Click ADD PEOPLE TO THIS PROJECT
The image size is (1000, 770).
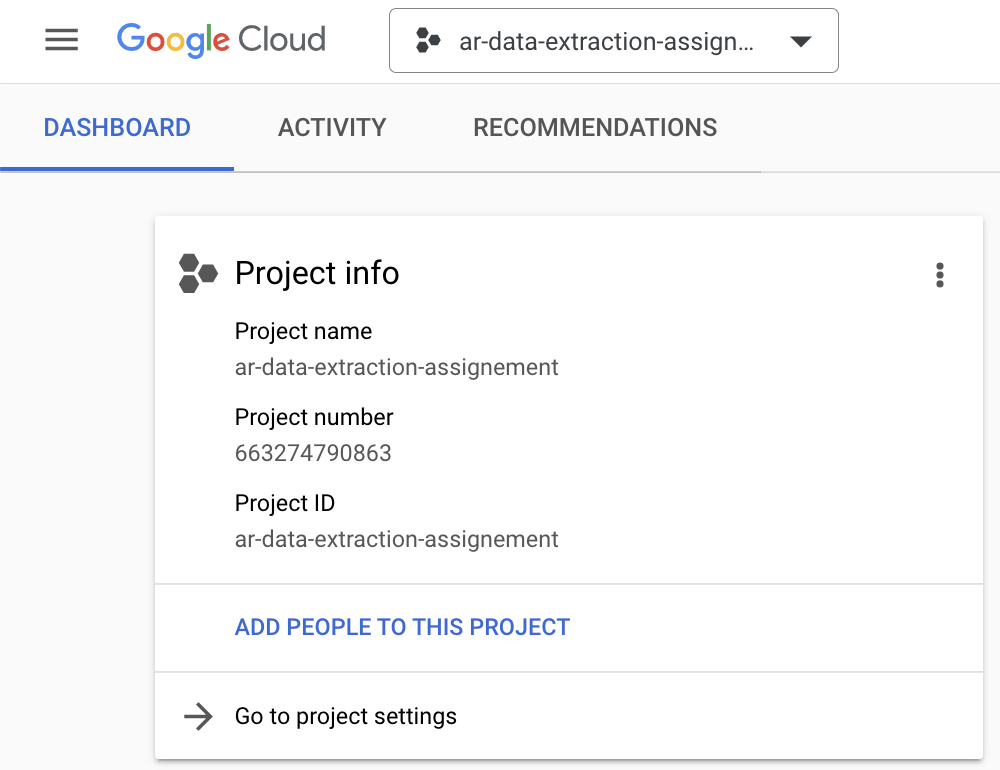pos(402,627)
